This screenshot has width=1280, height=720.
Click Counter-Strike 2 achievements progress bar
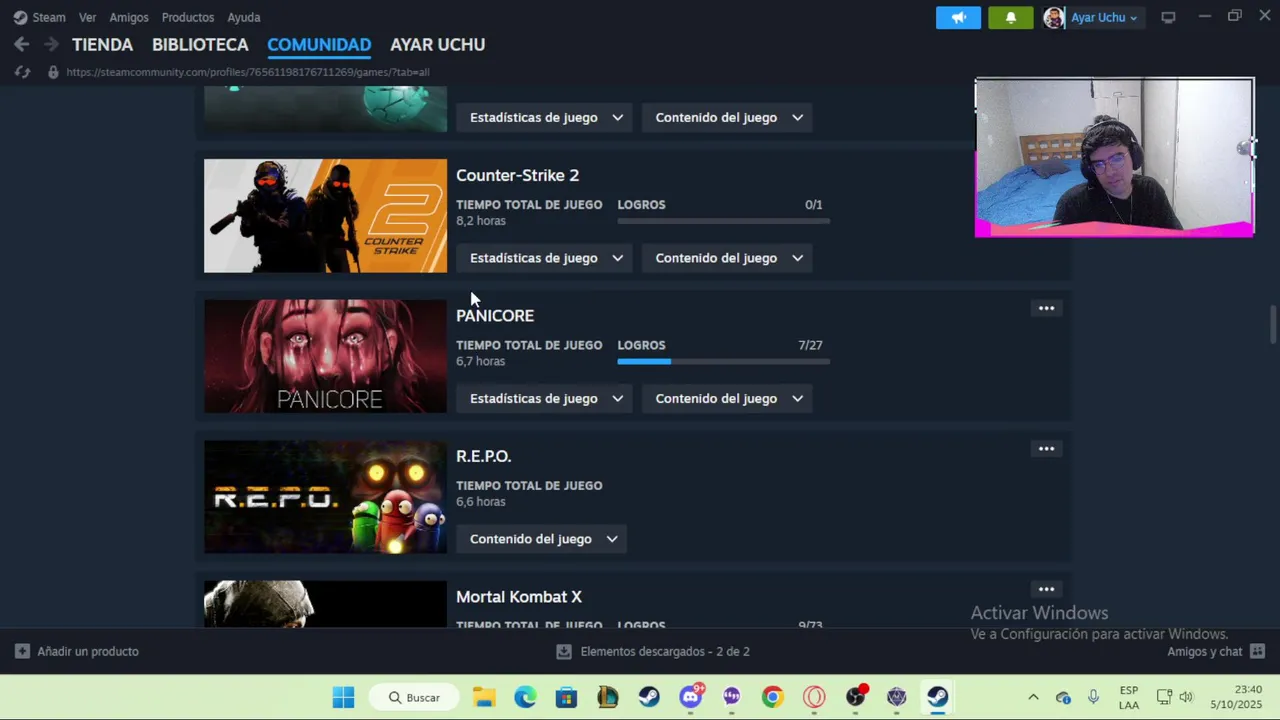[724, 221]
